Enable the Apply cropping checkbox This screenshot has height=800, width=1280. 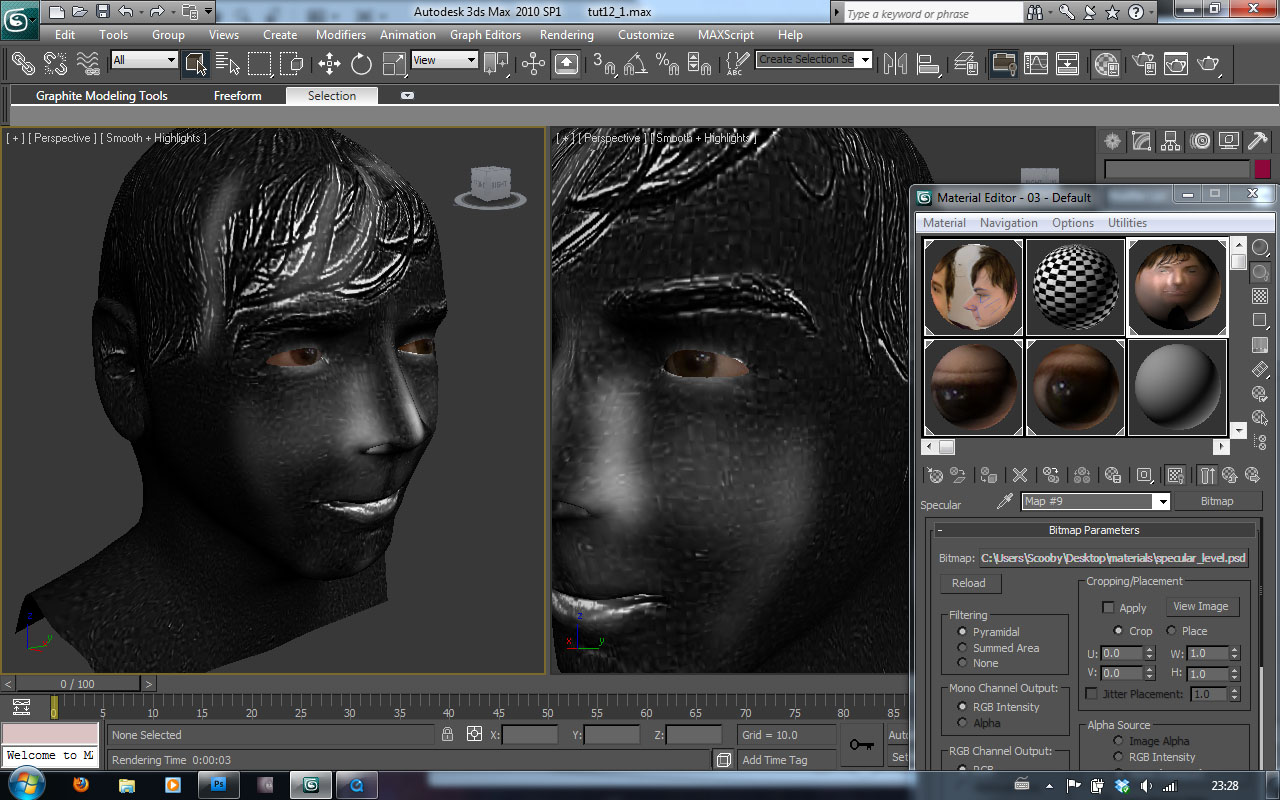1108,607
